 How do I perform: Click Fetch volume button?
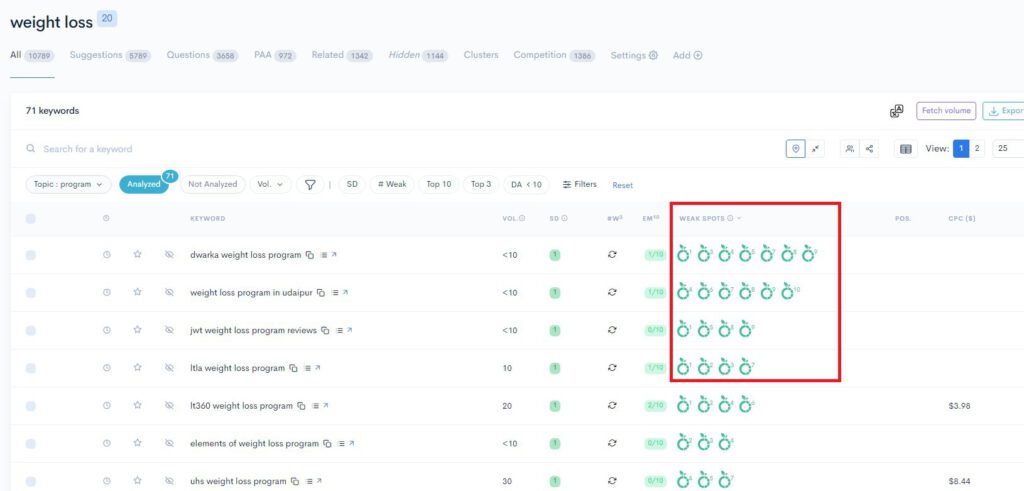click(946, 111)
